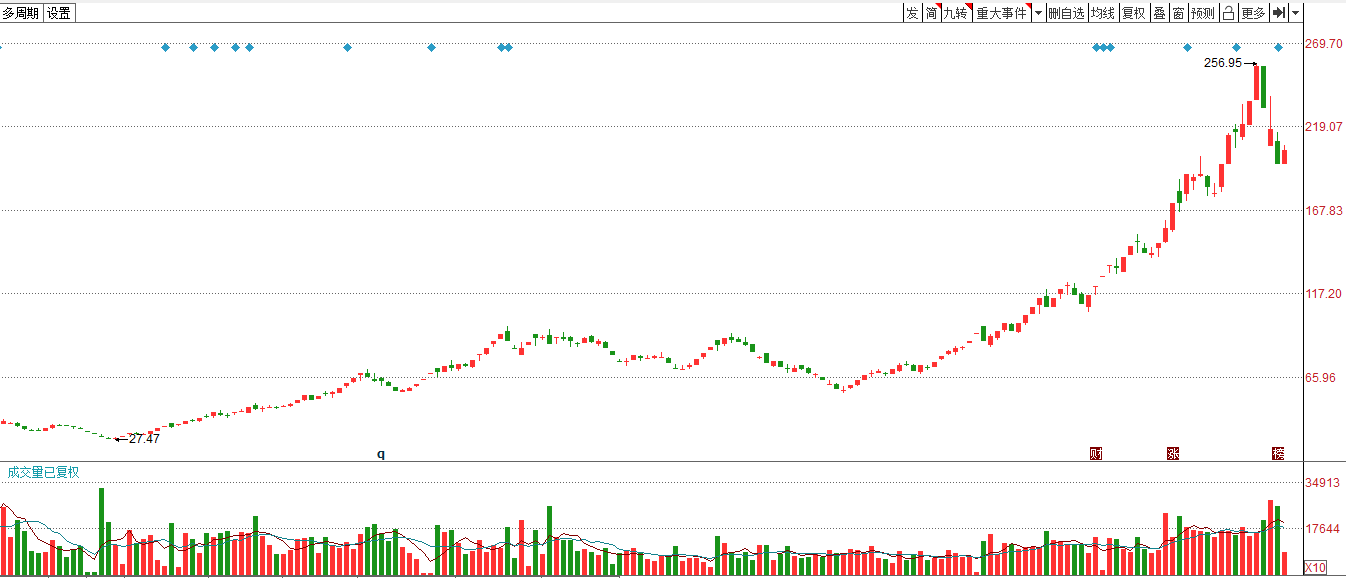Image resolution: width=1346 pixels, height=578 pixels.
Task: Click the X10 volume scale box
Action: click(x=1316, y=567)
